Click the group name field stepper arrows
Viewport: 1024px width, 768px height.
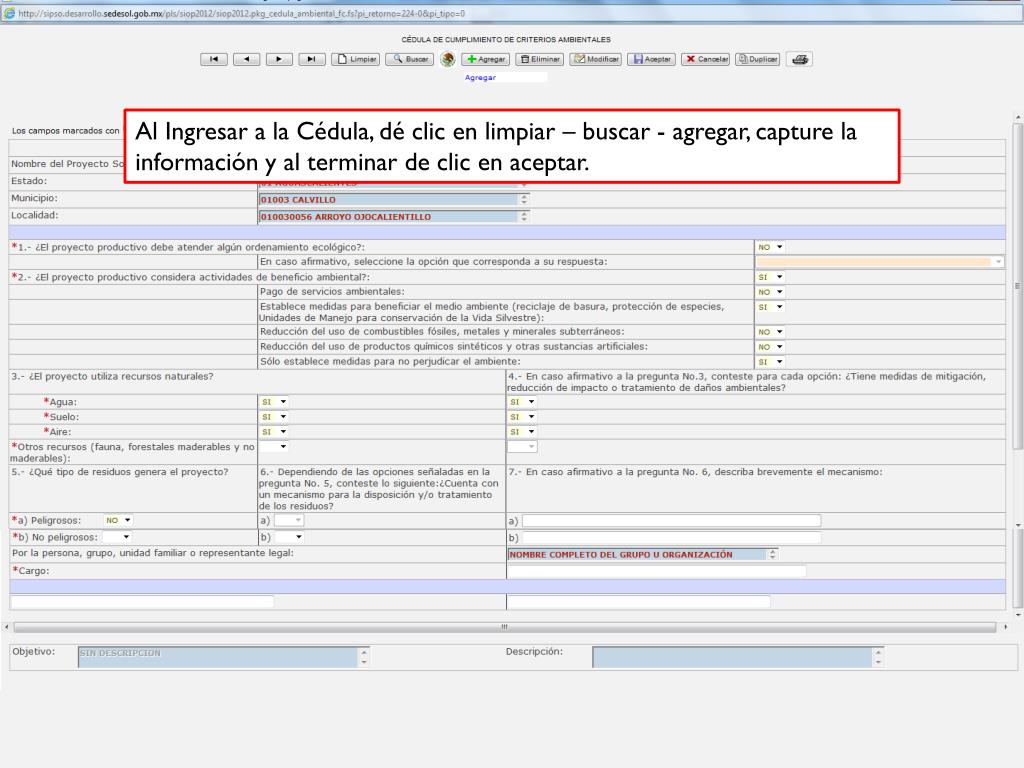pyautogui.click(x=773, y=554)
